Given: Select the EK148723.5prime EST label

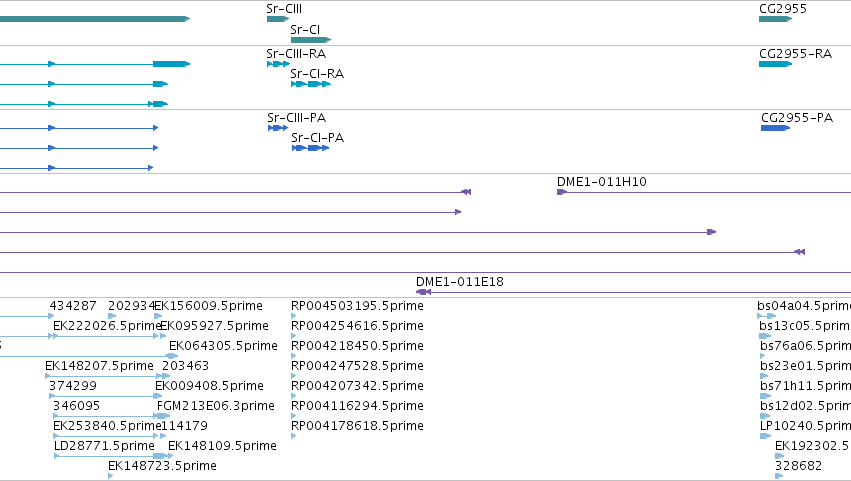Looking at the screenshot, I should click(162, 466).
